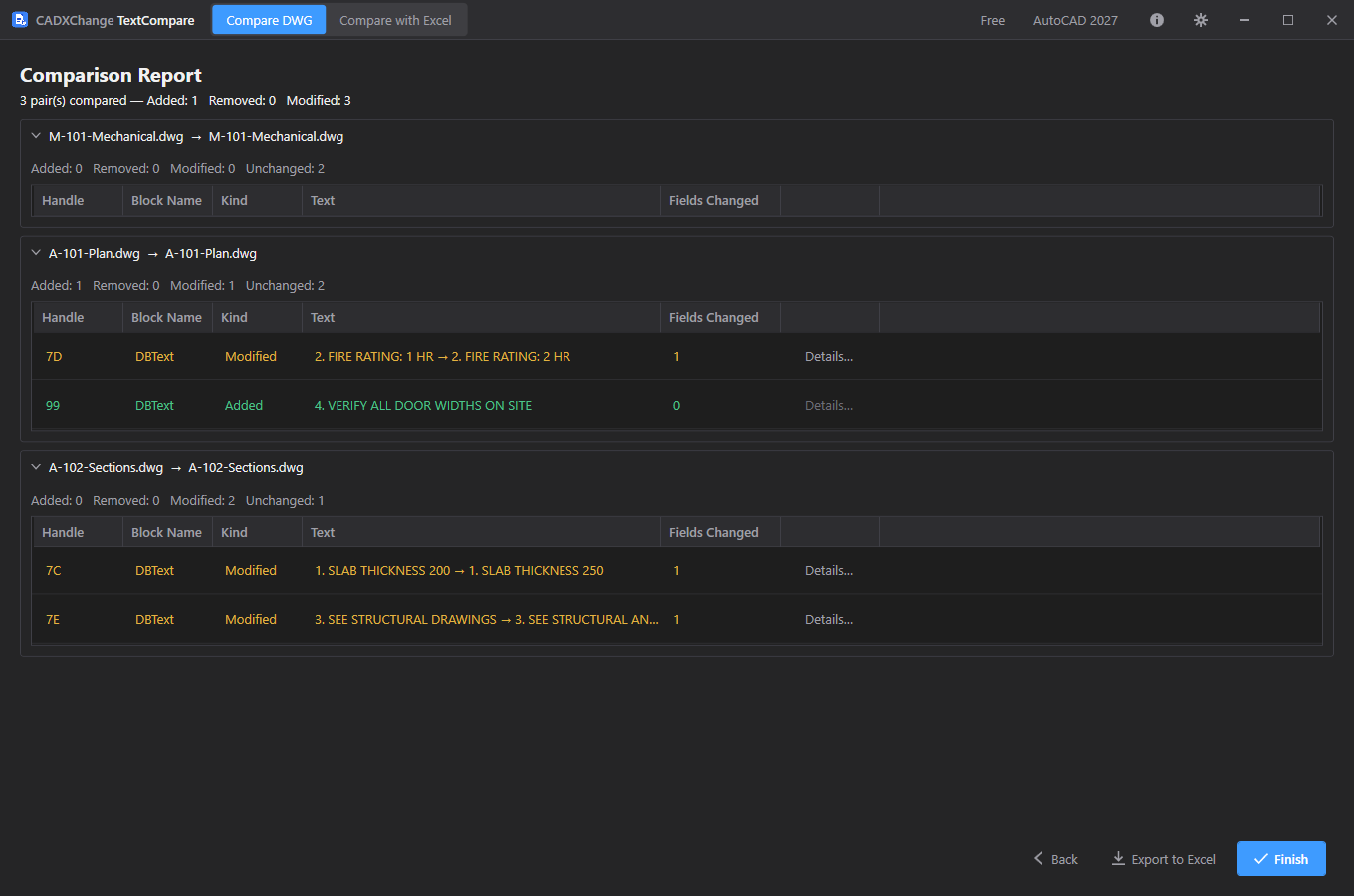Screen dimensions: 1354x896
Task: Switch to the Compare DWG tab
Action: (269, 20)
